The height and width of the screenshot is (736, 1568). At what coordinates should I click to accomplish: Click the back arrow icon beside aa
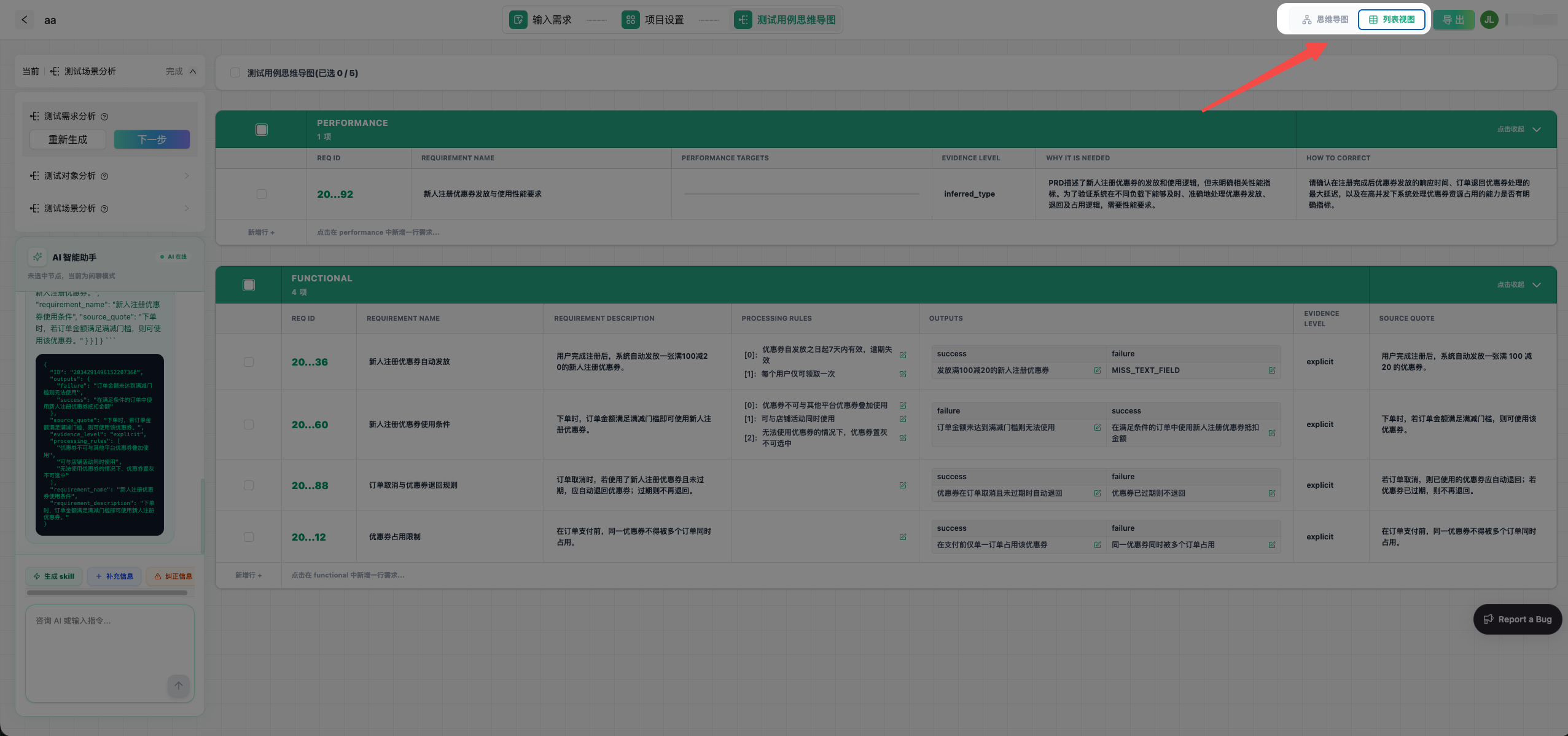tap(24, 20)
